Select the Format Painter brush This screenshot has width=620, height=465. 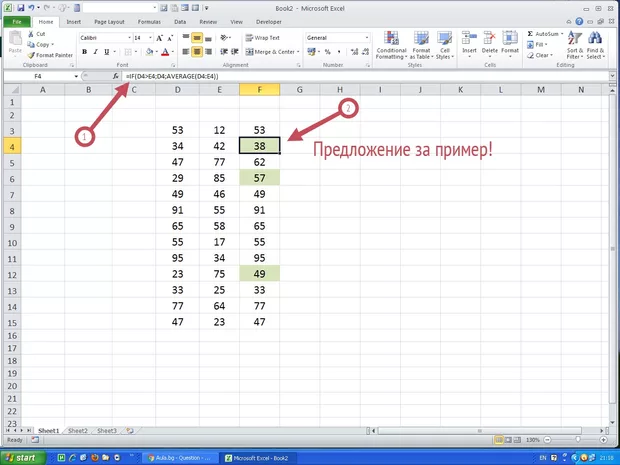click(x=31, y=55)
